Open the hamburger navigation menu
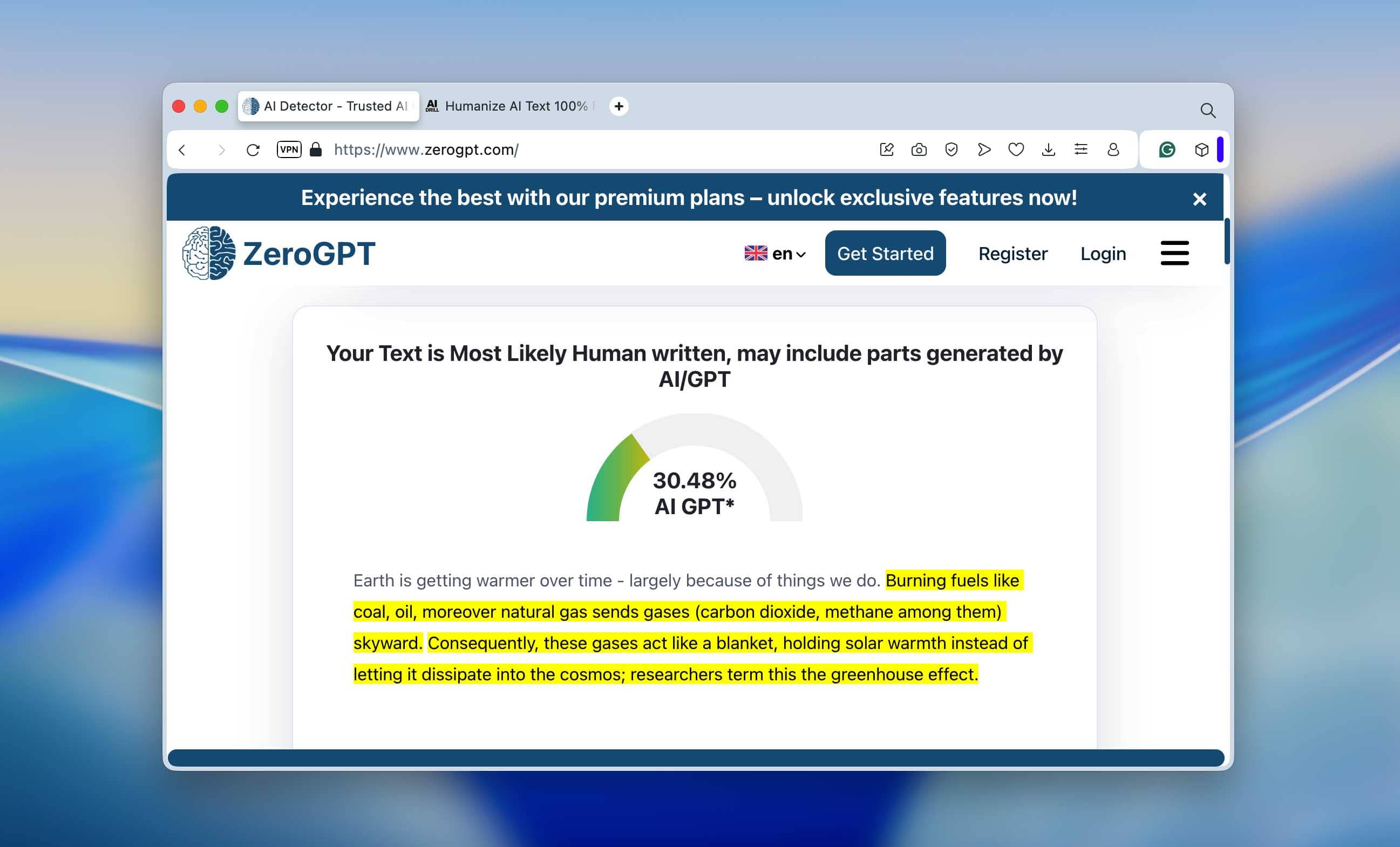 point(1174,253)
